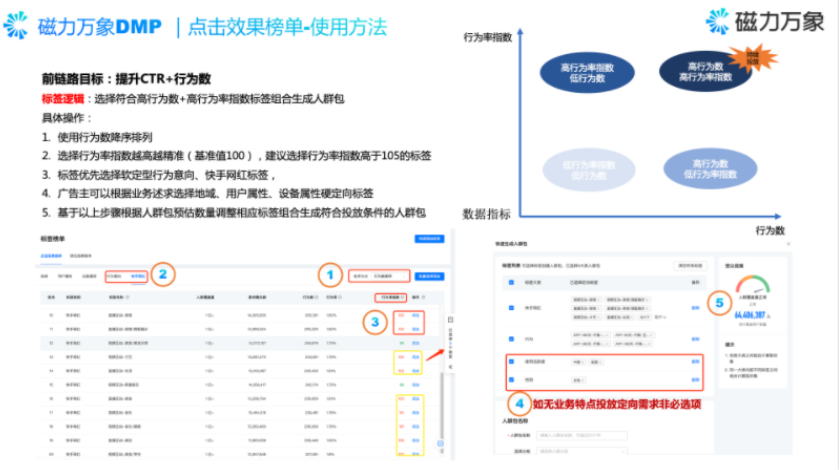Click the small blue icon at the table's bottom-right

[440, 444]
